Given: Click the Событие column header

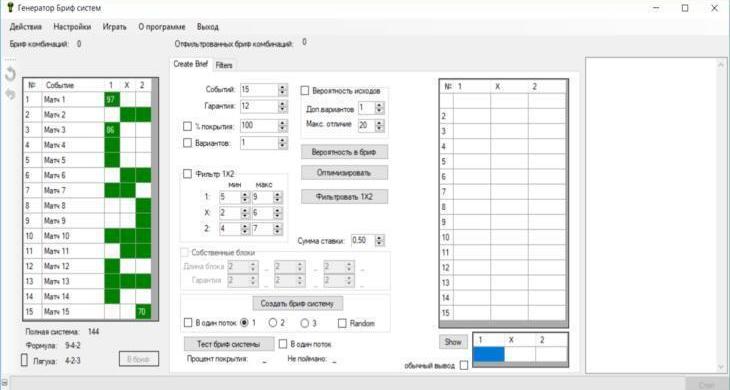Looking at the screenshot, I should pyautogui.click(x=60, y=85).
